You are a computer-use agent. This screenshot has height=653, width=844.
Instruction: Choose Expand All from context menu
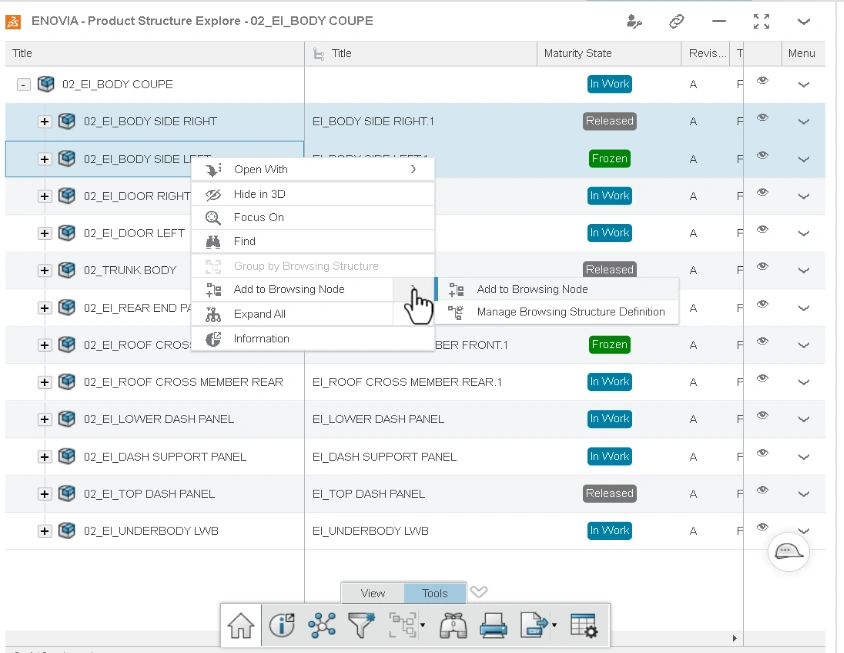click(x=293, y=314)
